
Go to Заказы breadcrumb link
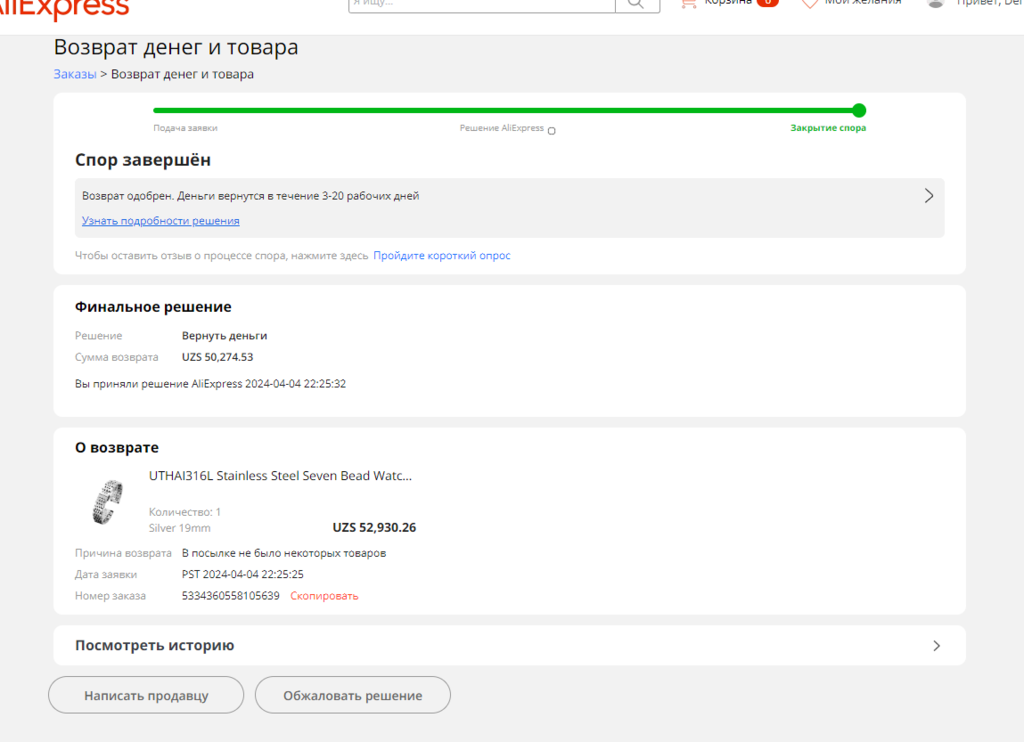tap(75, 74)
